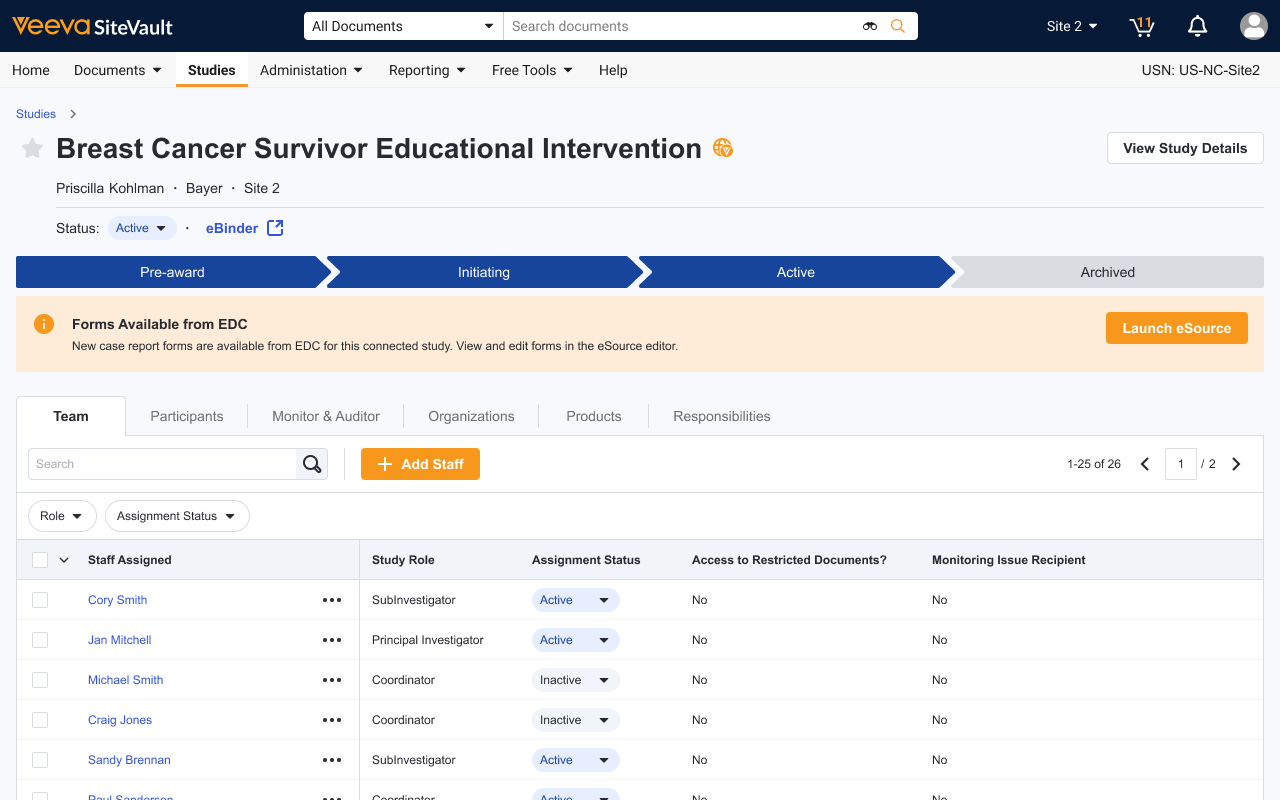Open the actions ellipsis for Cory Smith

tap(332, 600)
